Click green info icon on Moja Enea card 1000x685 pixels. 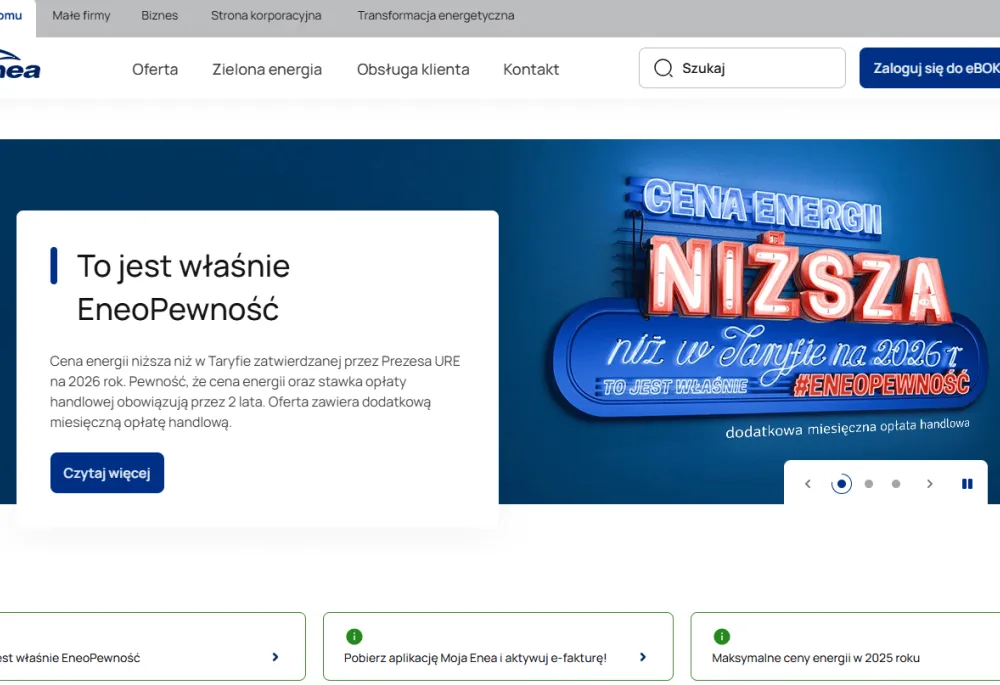coord(354,636)
